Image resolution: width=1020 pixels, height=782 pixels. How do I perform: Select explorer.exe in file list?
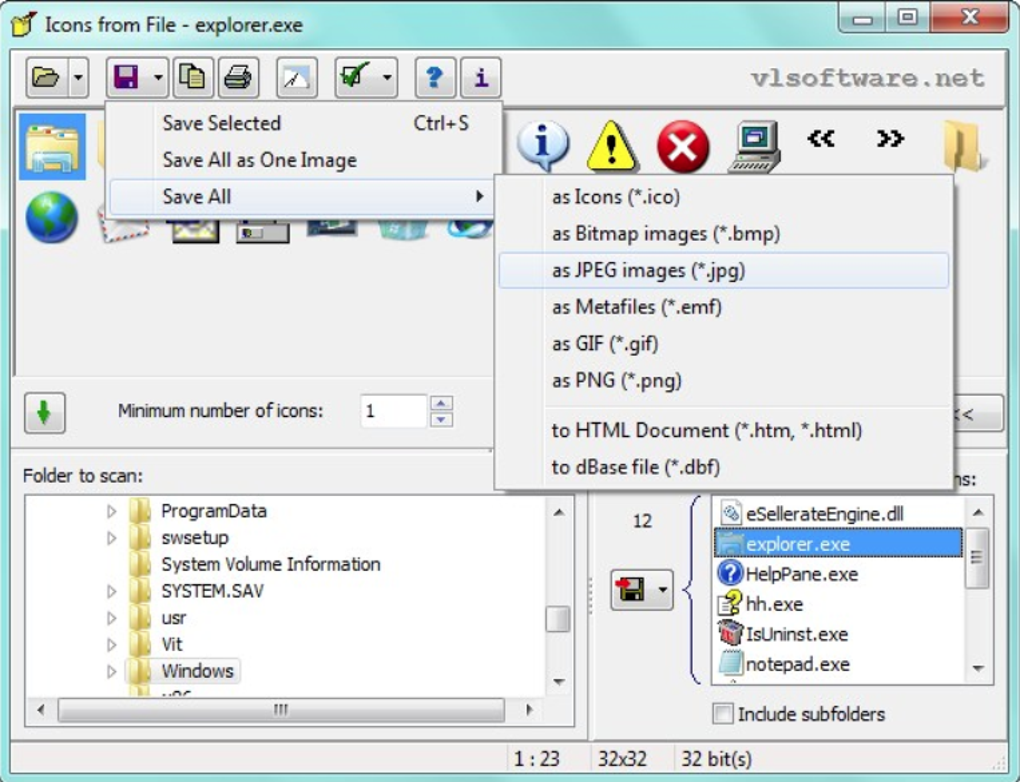pos(838,544)
